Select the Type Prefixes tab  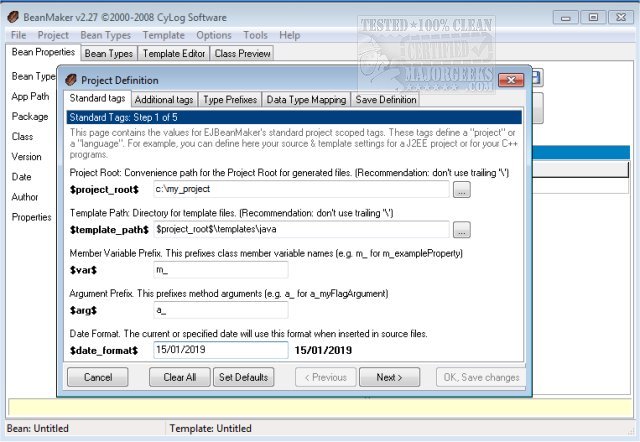[230, 100]
